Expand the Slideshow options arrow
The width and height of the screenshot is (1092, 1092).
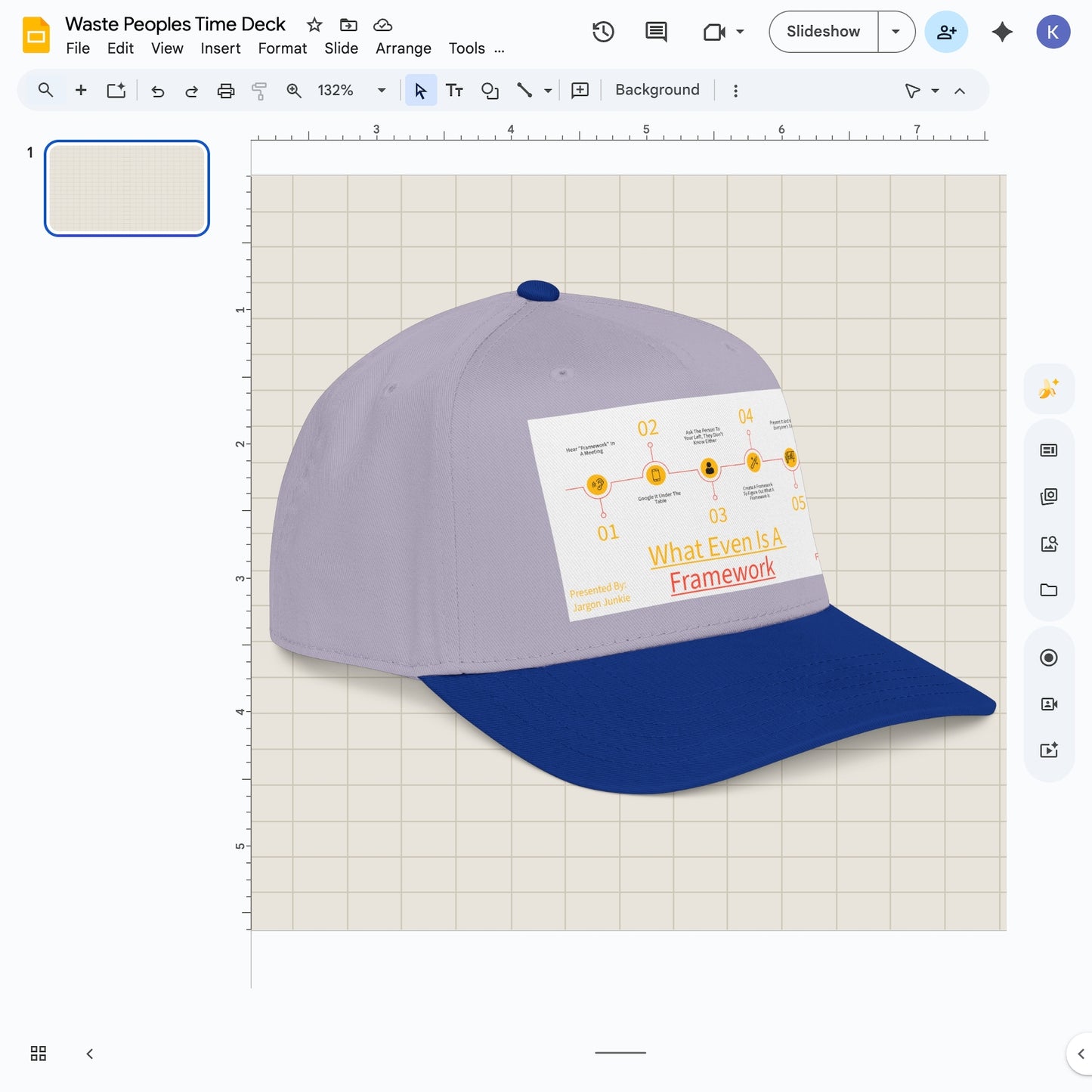click(896, 32)
